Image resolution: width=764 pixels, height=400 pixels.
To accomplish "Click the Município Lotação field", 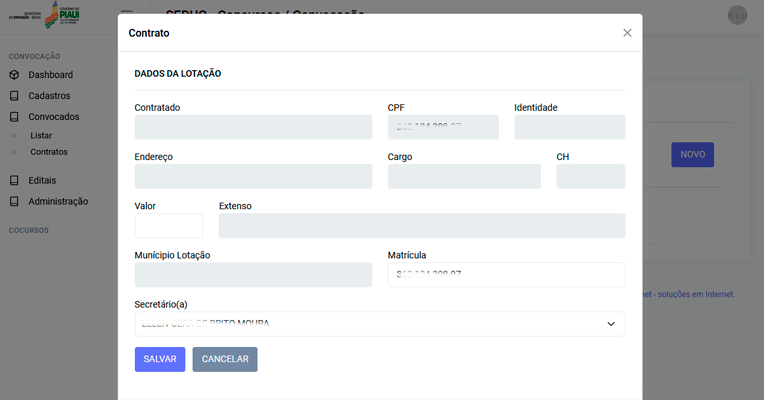I will click(x=253, y=275).
